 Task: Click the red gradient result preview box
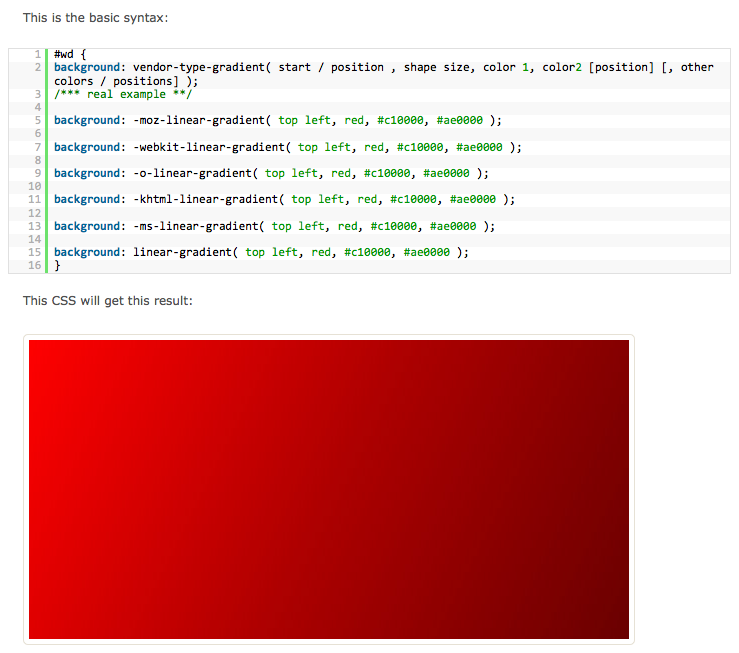[328, 489]
